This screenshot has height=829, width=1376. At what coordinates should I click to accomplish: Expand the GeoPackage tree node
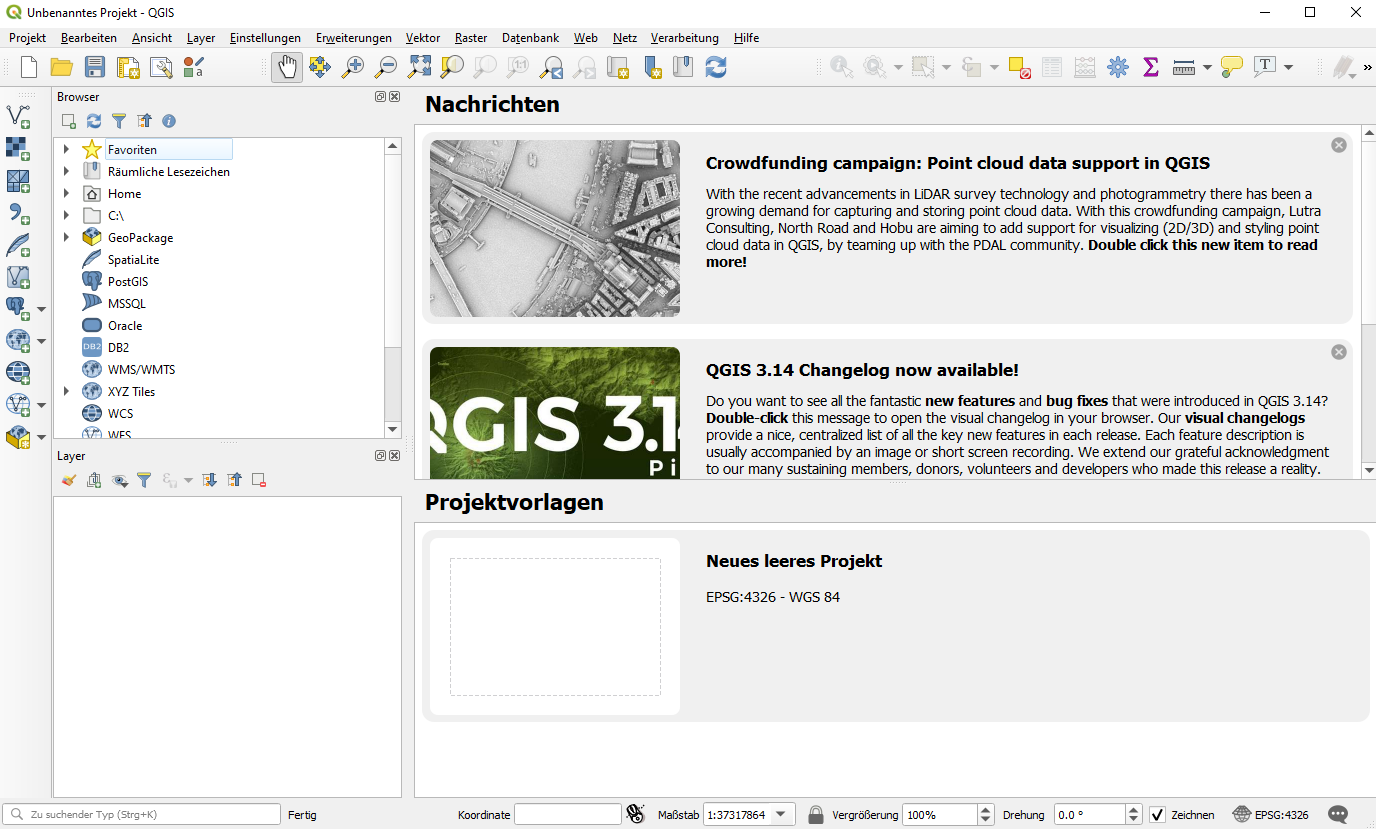coord(66,237)
